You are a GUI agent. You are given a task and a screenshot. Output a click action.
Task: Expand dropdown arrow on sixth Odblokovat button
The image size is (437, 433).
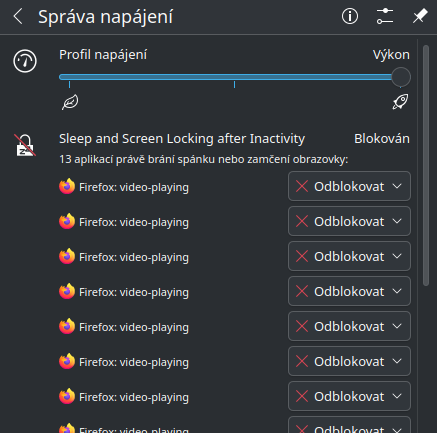coord(397,361)
